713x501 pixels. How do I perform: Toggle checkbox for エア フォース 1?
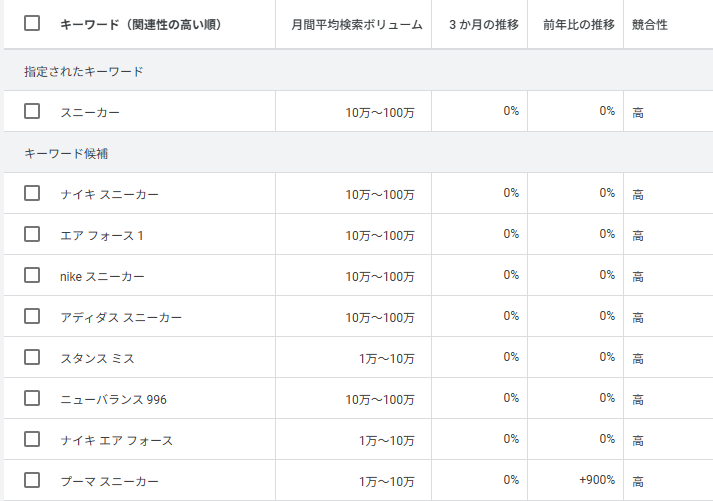point(32,234)
